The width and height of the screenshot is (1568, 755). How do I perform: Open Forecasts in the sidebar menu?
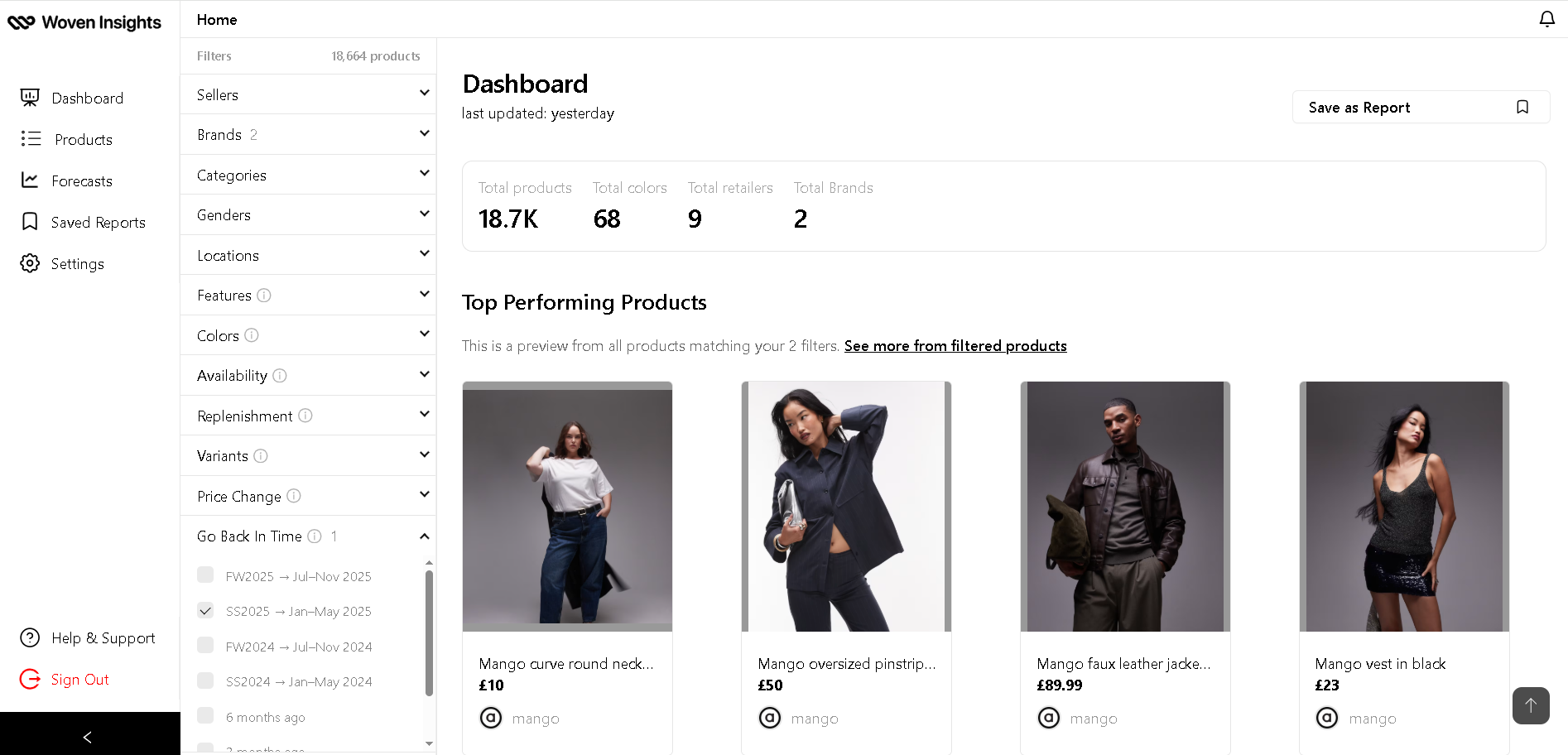click(x=82, y=180)
